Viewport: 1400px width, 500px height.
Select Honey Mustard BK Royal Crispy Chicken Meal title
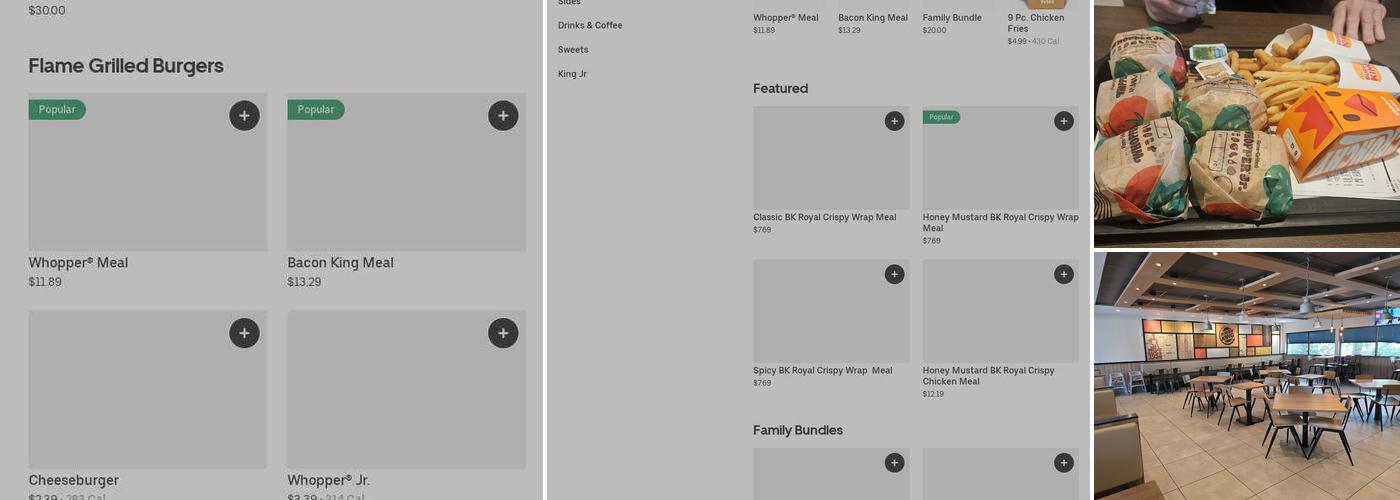click(x=989, y=376)
